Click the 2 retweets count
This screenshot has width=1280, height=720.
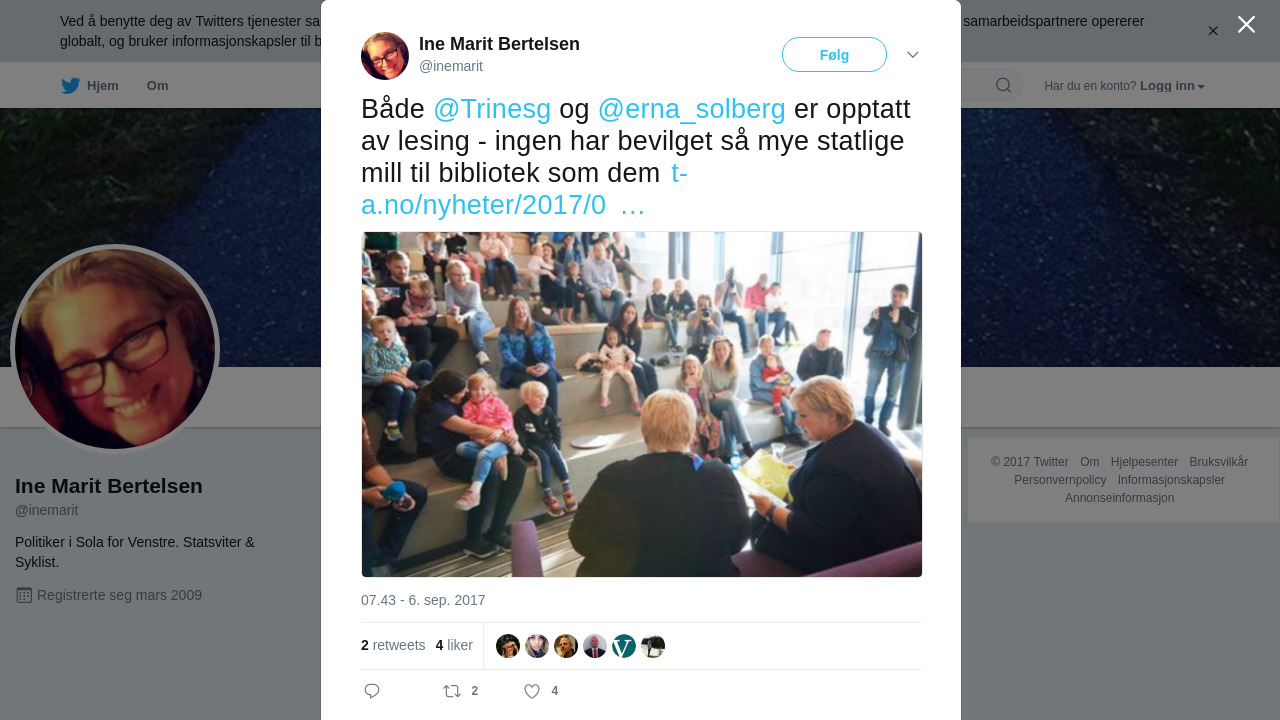pyautogui.click(x=393, y=646)
